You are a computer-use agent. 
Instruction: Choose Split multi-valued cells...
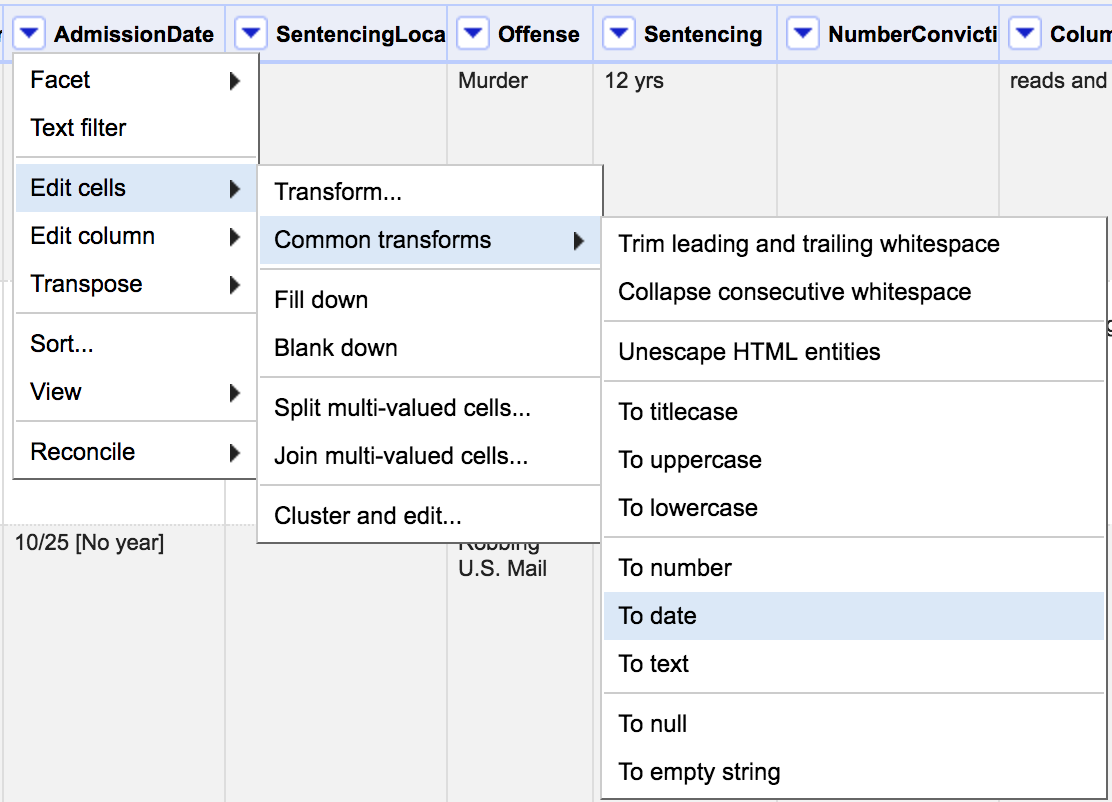[x=402, y=408]
